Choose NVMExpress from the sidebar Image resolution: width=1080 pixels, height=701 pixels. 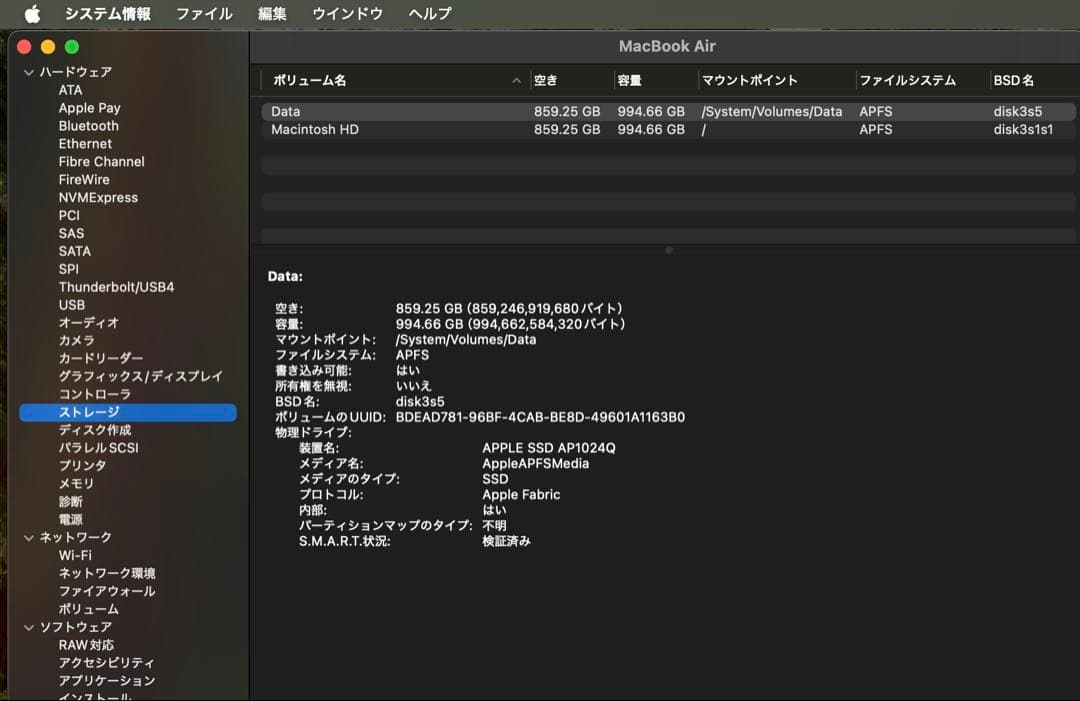[98, 198]
